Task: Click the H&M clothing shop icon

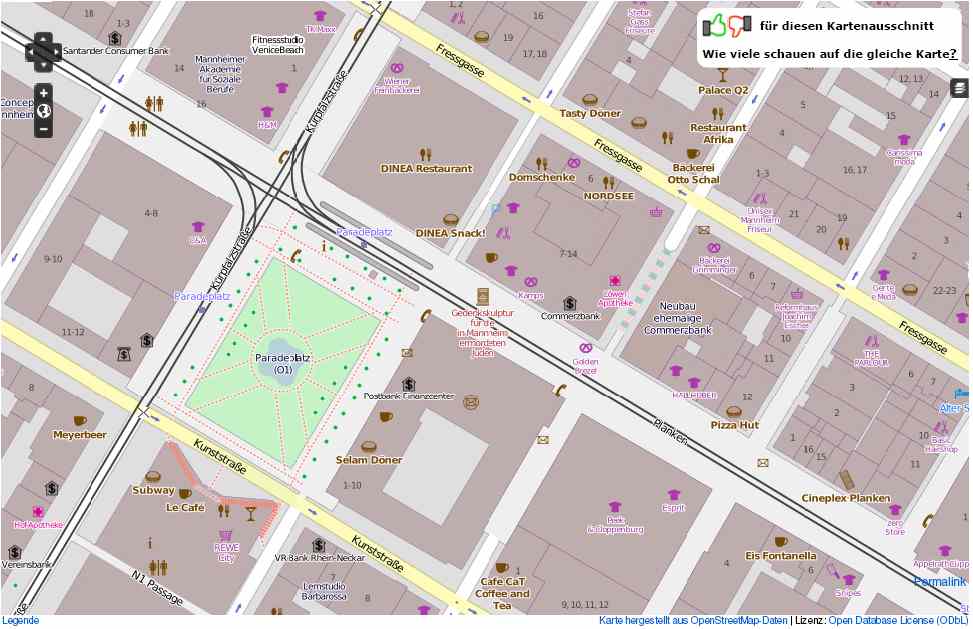Action: [x=267, y=112]
